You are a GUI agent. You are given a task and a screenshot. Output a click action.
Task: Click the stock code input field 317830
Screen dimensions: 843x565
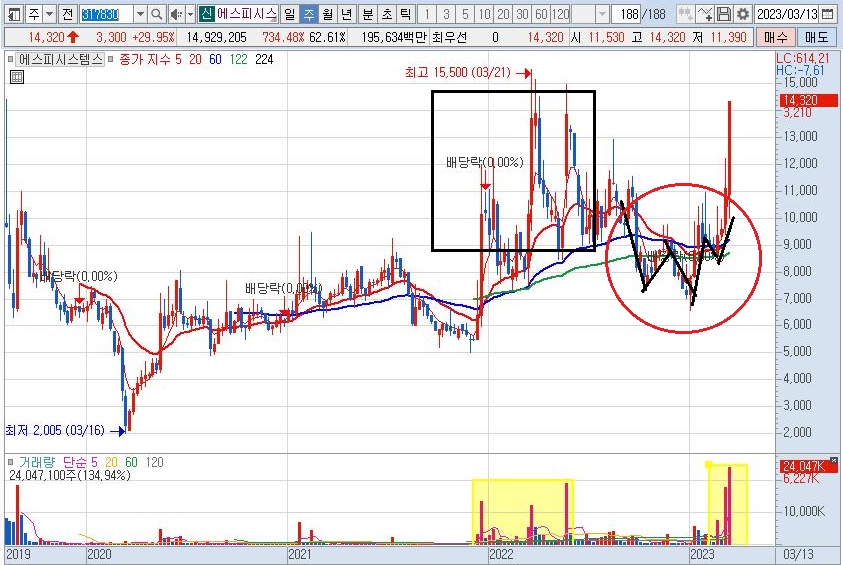pyautogui.click(x=106, y=14)
